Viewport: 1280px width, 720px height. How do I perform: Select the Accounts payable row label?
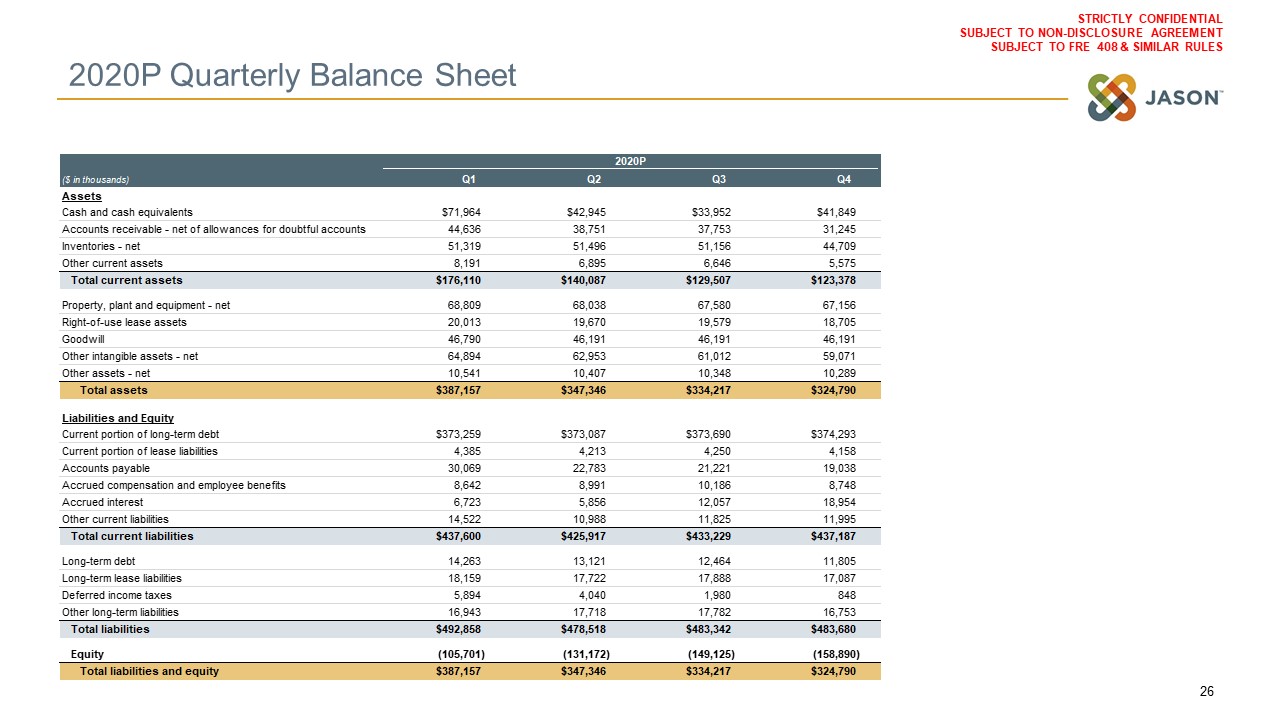[106, 468]
